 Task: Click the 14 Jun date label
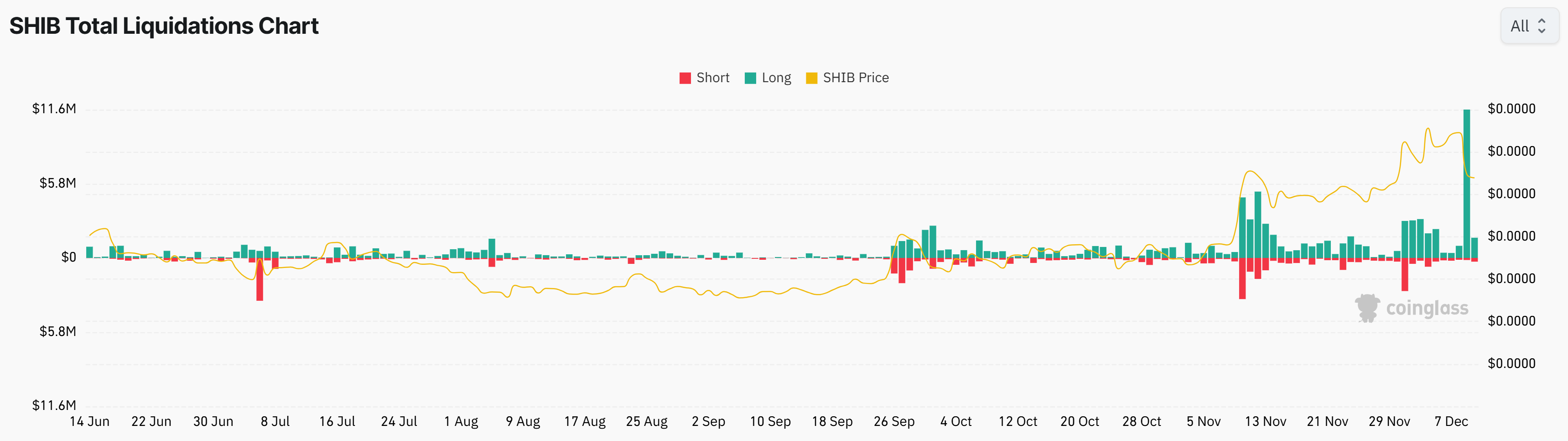pos(89,421)
